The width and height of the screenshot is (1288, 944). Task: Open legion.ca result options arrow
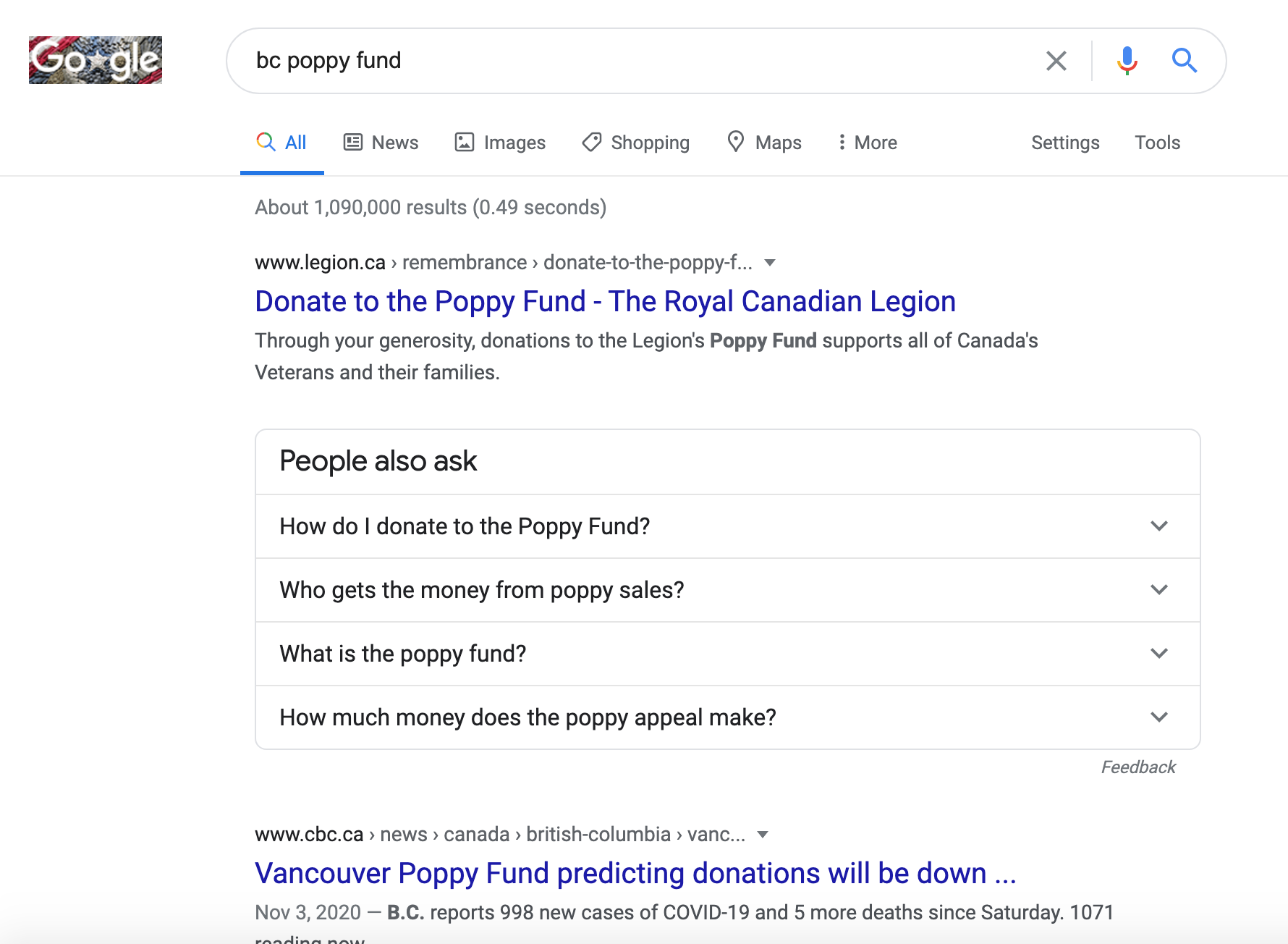click(x=770, y=263)
